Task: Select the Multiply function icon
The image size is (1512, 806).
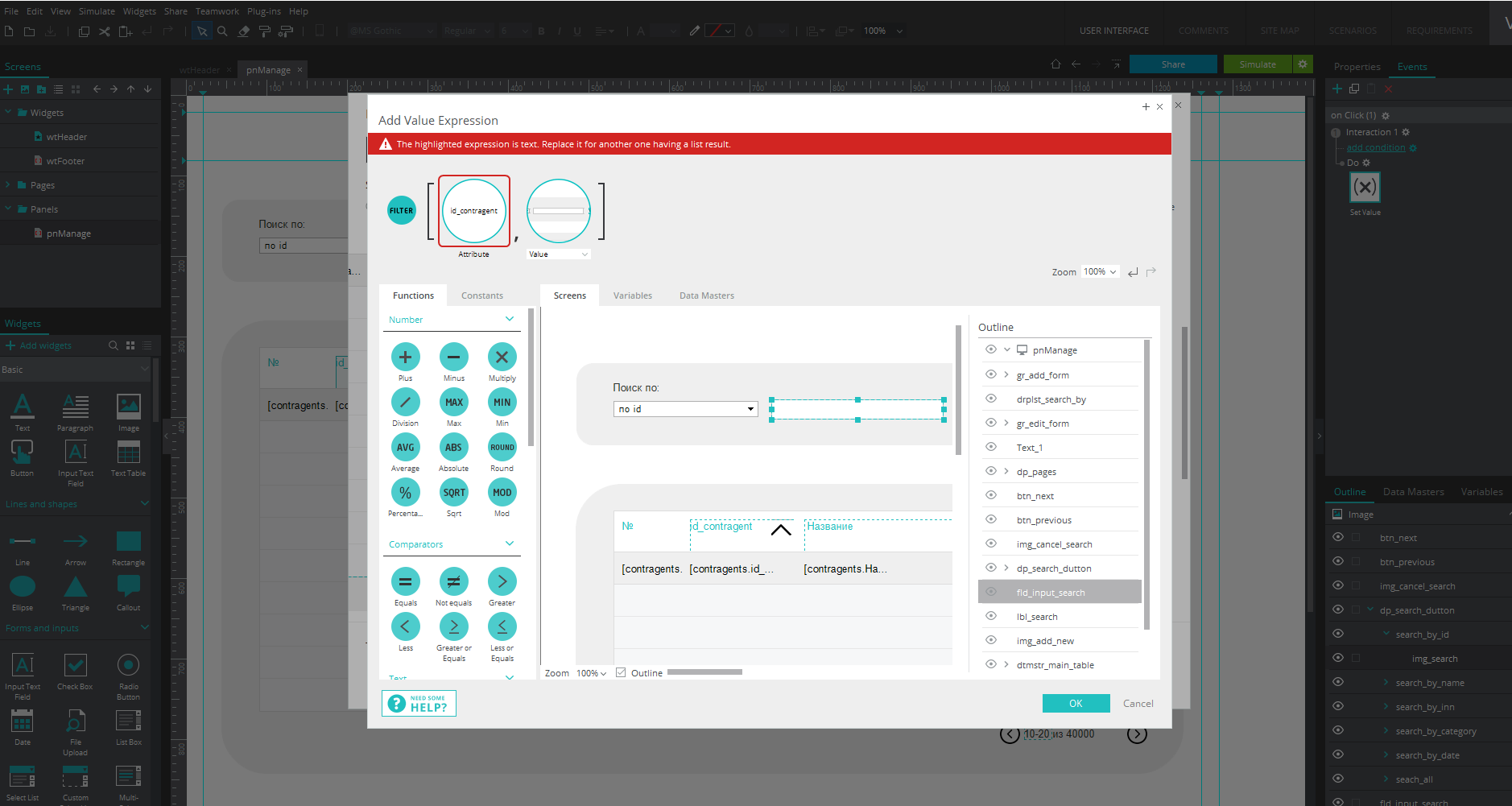Action: [502, 357]
